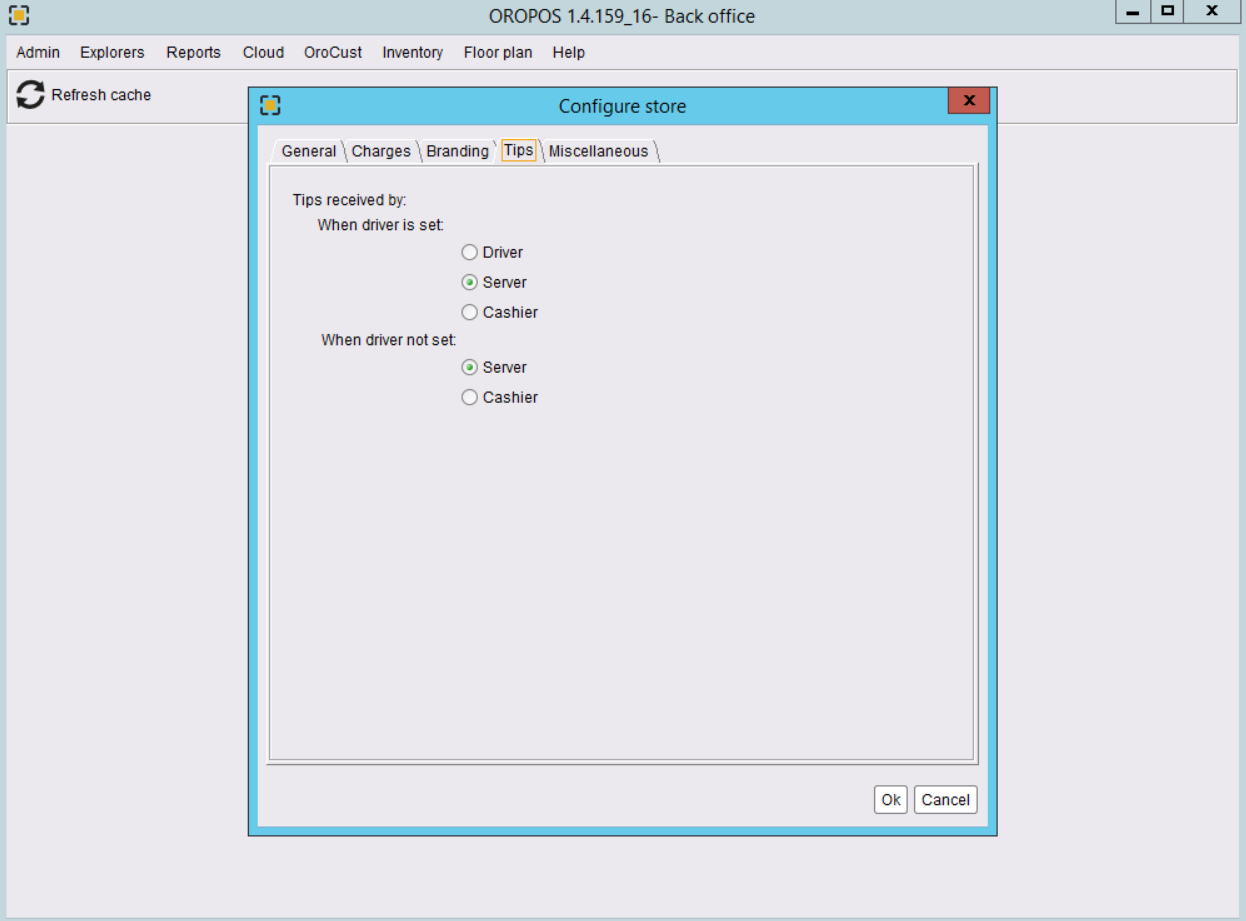The image size is (1246, 921).
Task: Open the Help menu
Action: [568, 52]
